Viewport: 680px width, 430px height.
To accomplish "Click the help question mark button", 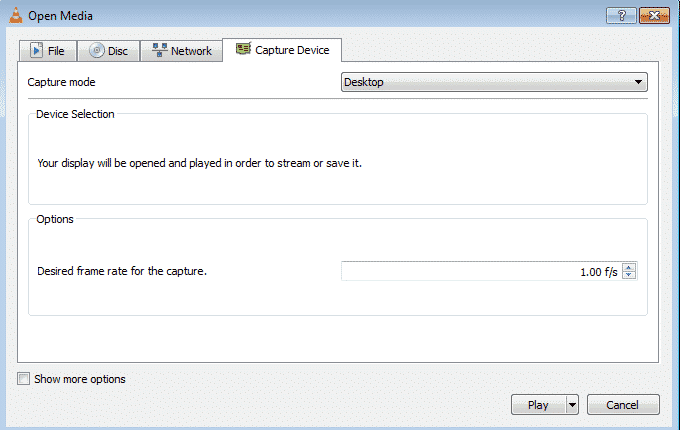I will pos(621,15).
